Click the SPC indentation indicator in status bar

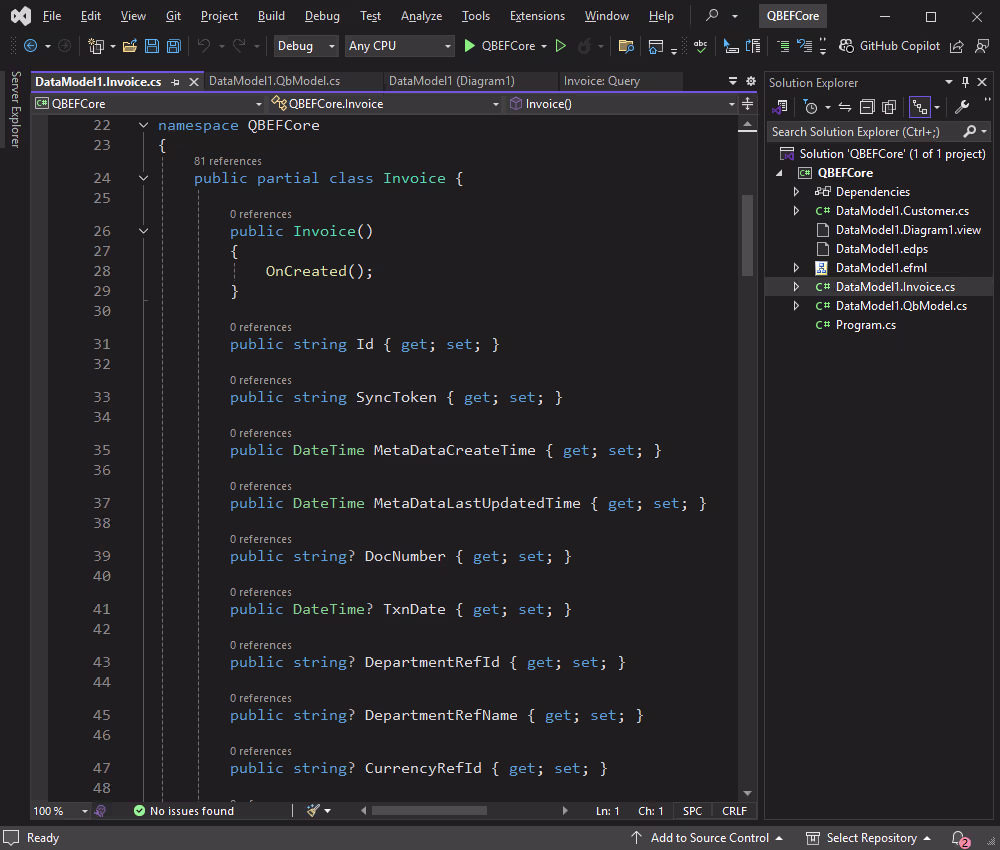pyautogui.click(x=692, y=810)
